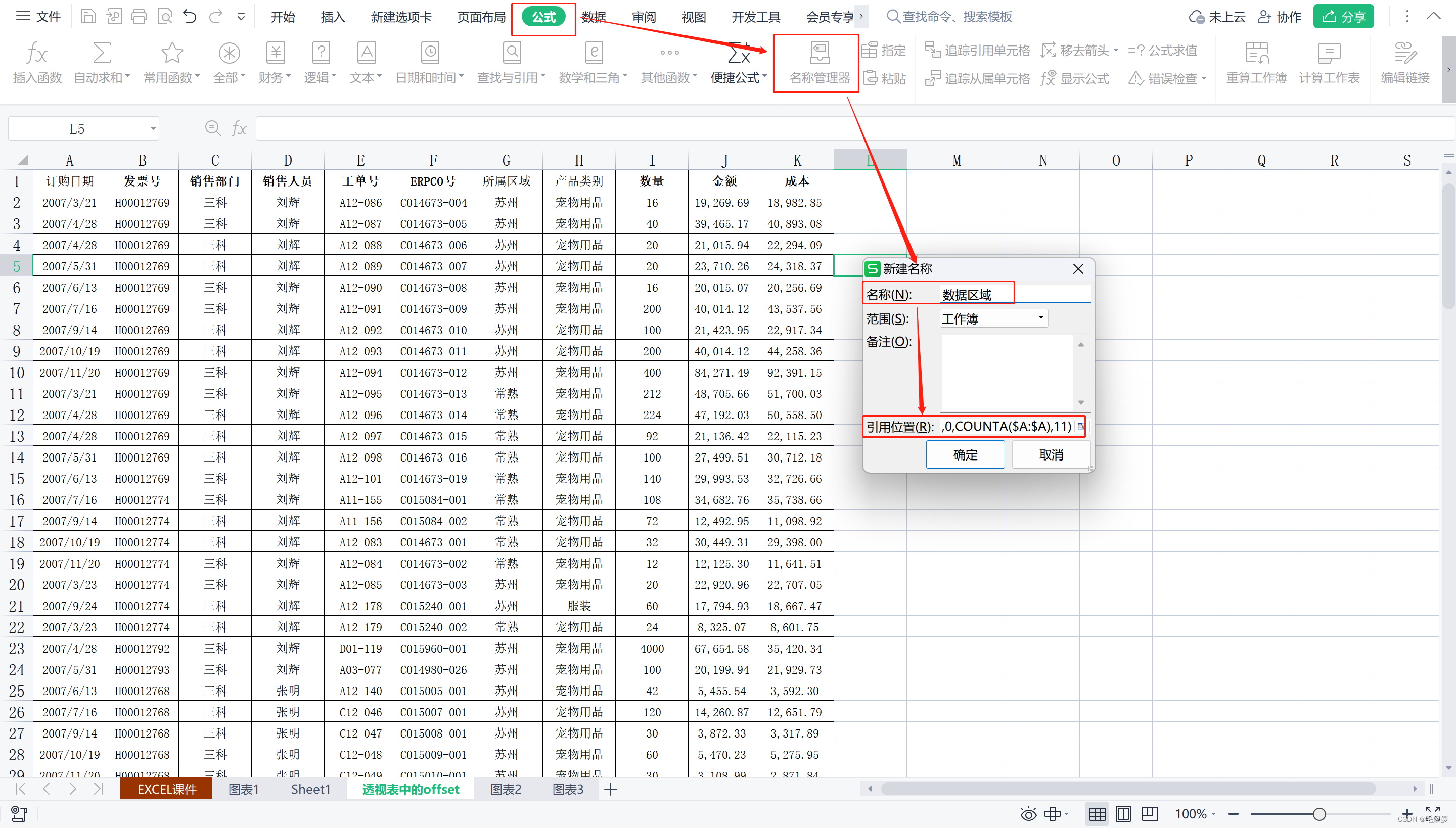Open the Logical (逻辑) functions icon

coord(320,63)
